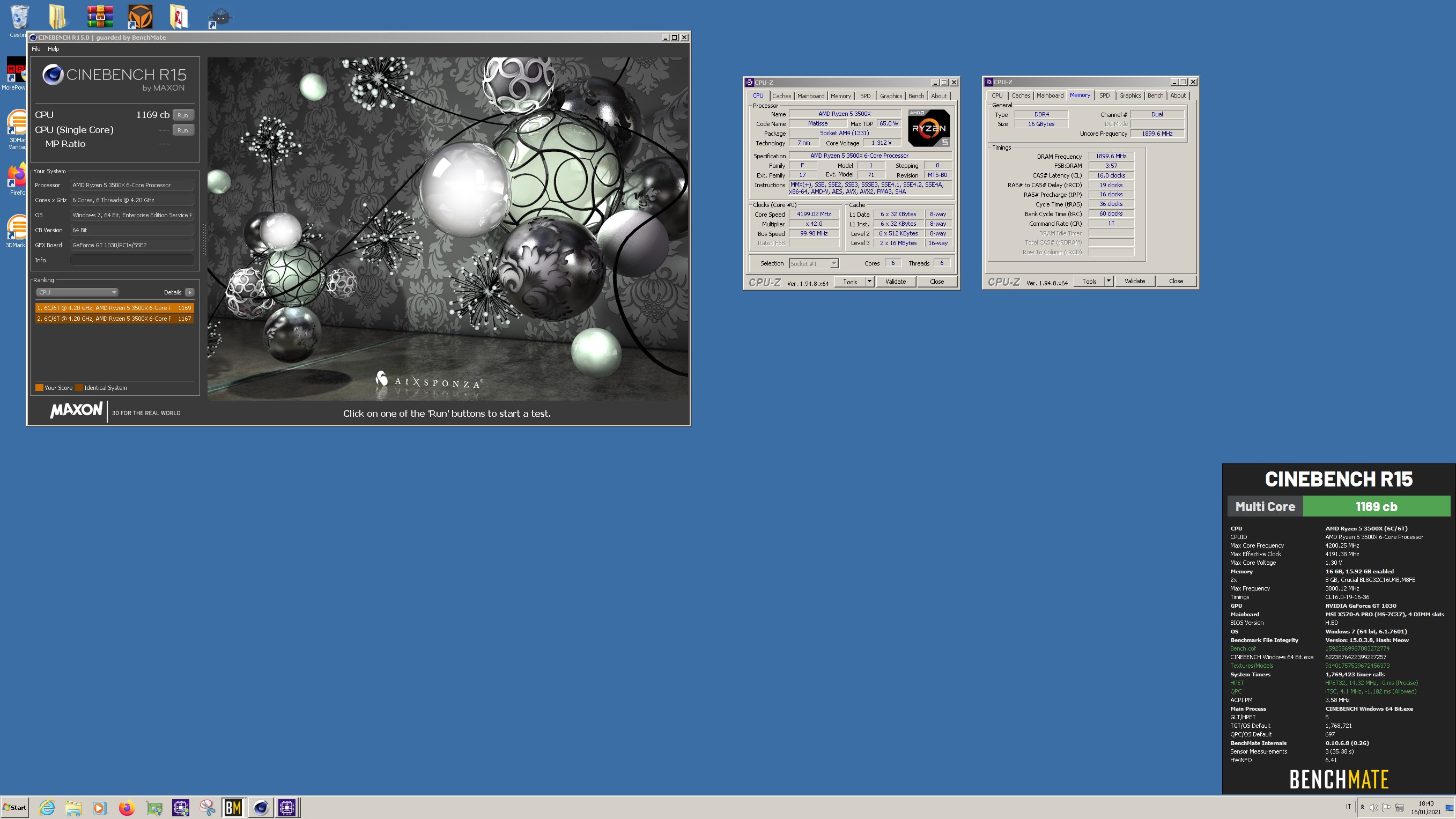The image size is (1456, 819).
Task: Open Bench tab in left CPU-Z window
Action: coord(916,96)
